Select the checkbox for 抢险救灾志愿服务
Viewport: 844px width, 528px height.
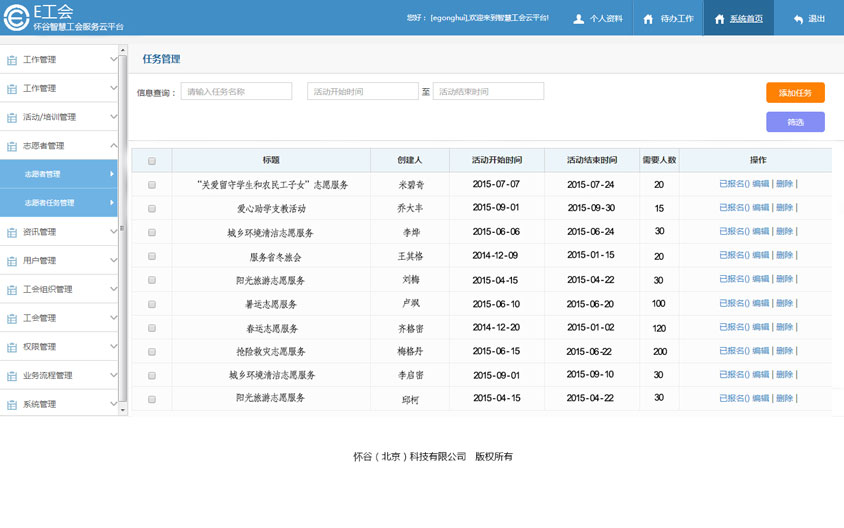point(152,351)
